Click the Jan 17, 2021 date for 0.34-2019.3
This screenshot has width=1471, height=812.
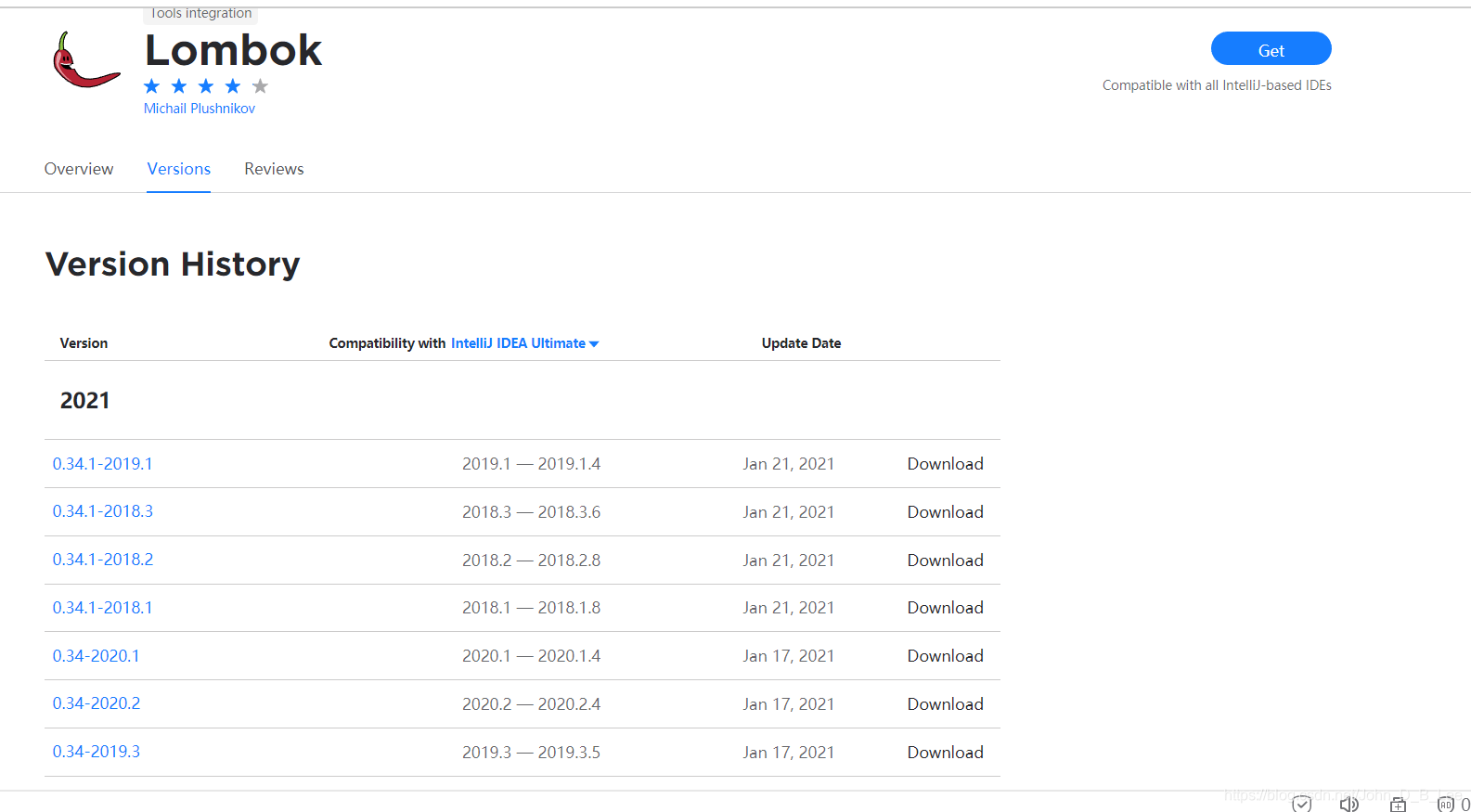[788, 753]
